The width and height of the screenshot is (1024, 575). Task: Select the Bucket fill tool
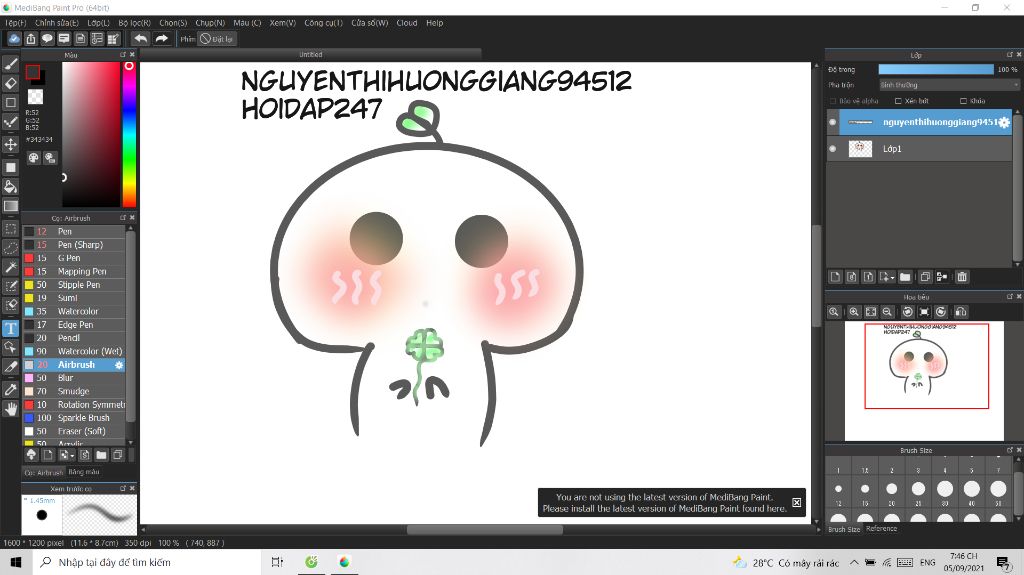pyautogui.click(x=10, y=187)
